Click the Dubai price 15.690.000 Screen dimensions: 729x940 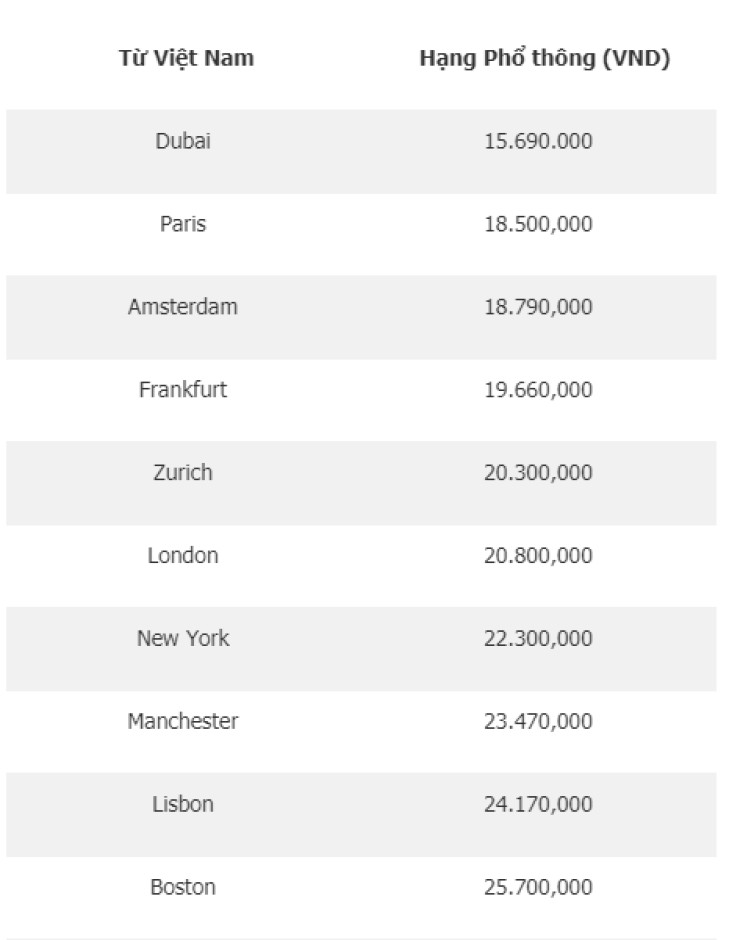[x=538, y=141]
